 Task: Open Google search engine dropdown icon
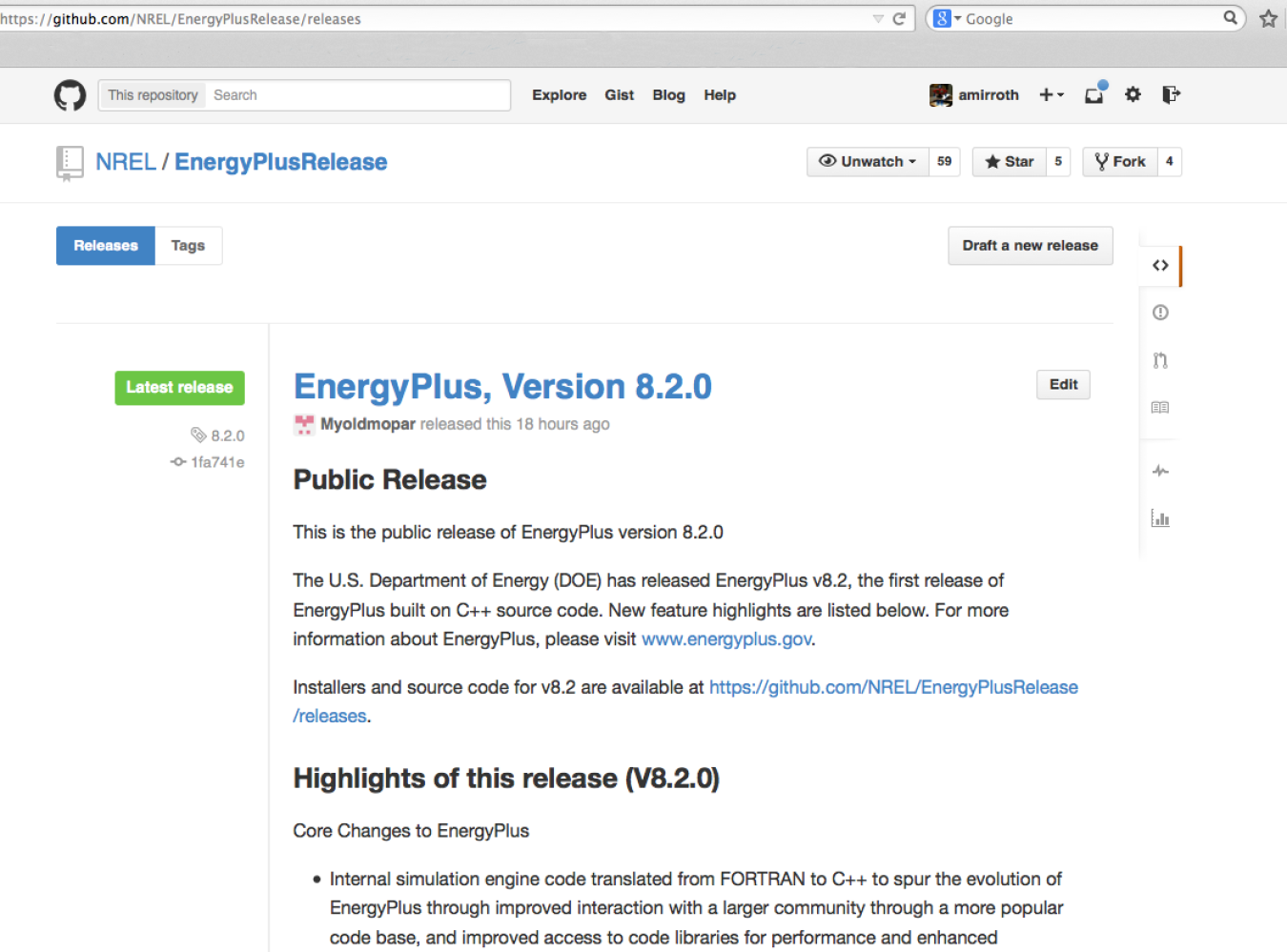click(x=947, y=18)
